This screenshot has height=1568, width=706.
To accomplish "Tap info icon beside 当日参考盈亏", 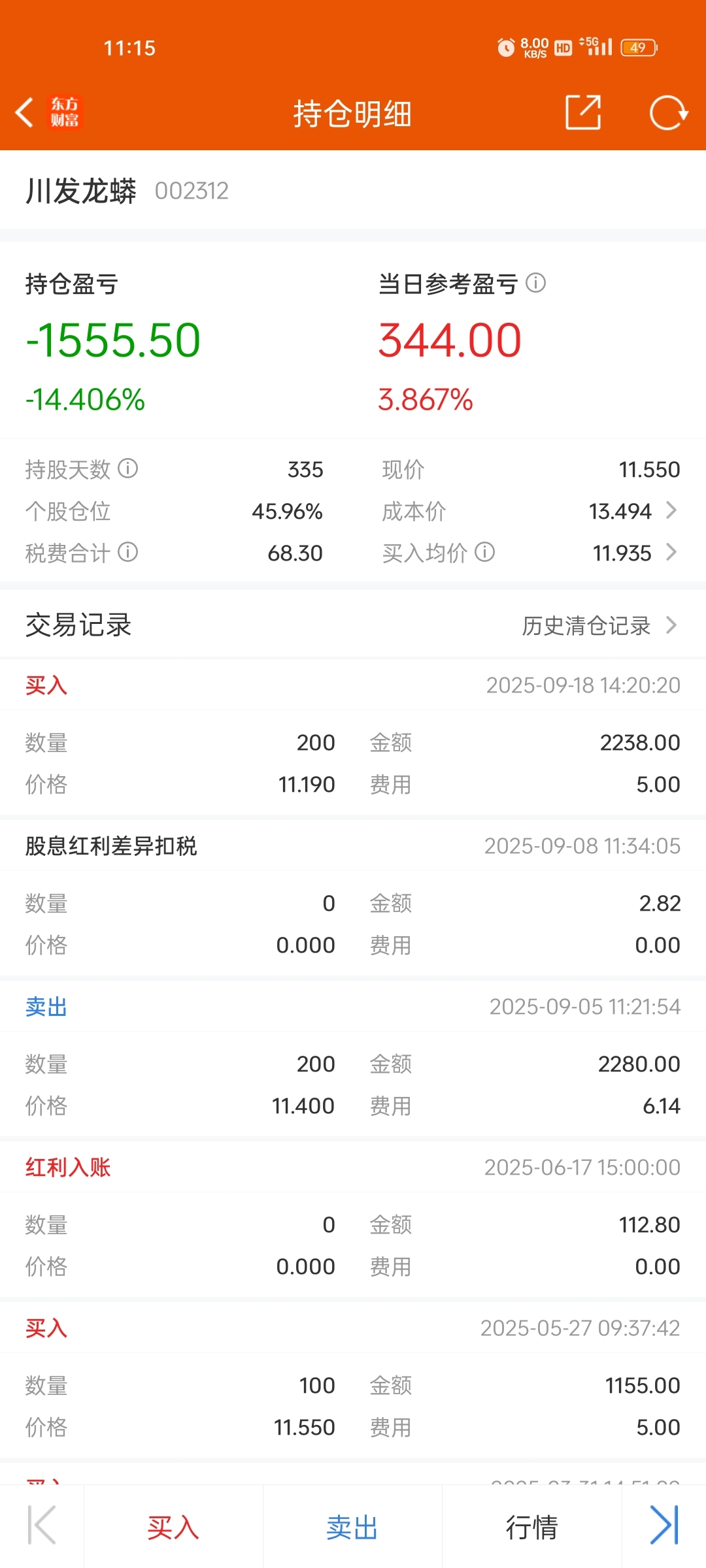I will pos(536,283).
